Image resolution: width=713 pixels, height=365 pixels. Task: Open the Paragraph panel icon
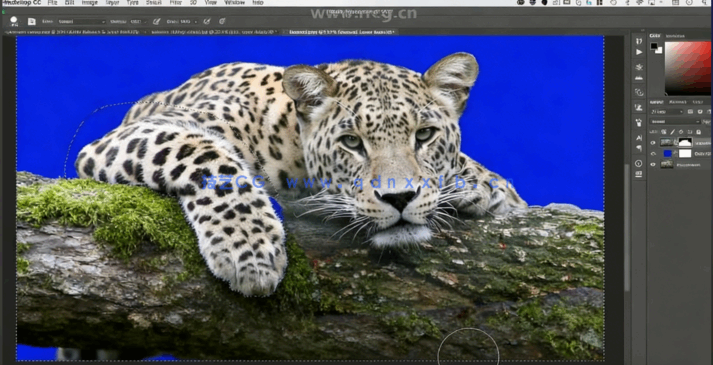tap(639, 148)
